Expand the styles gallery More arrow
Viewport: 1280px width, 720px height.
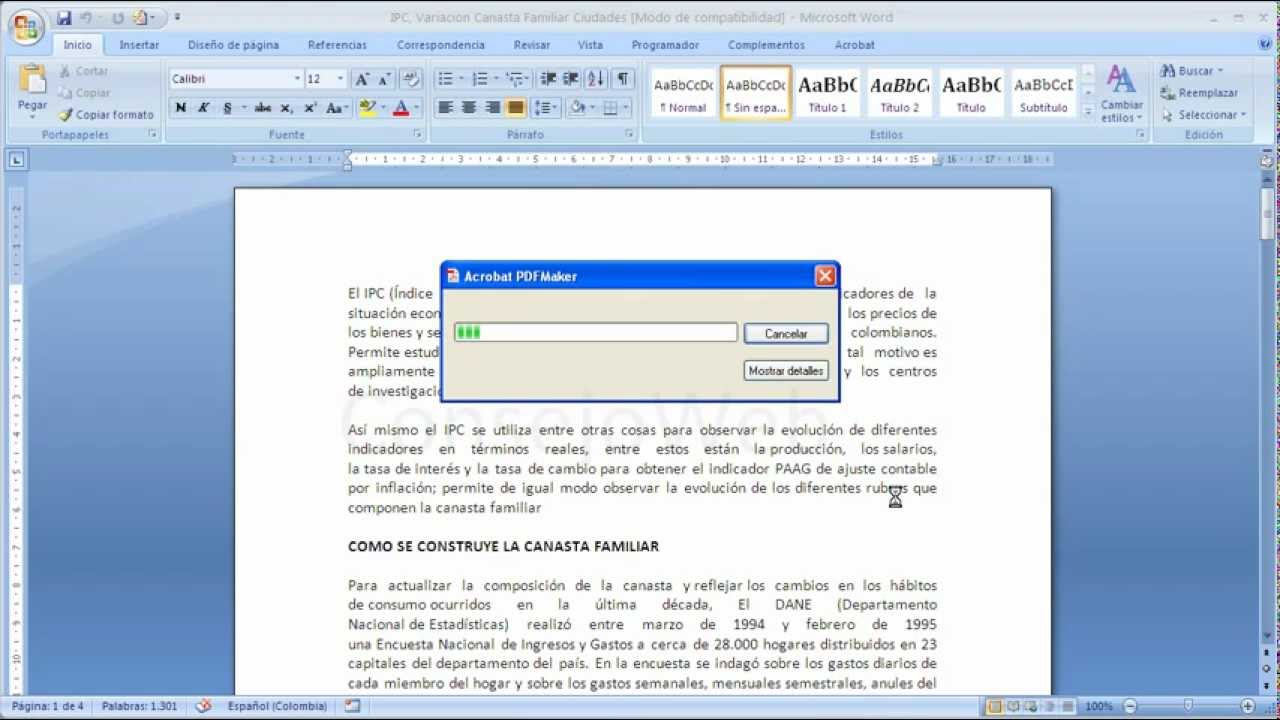coord(1089,114)
